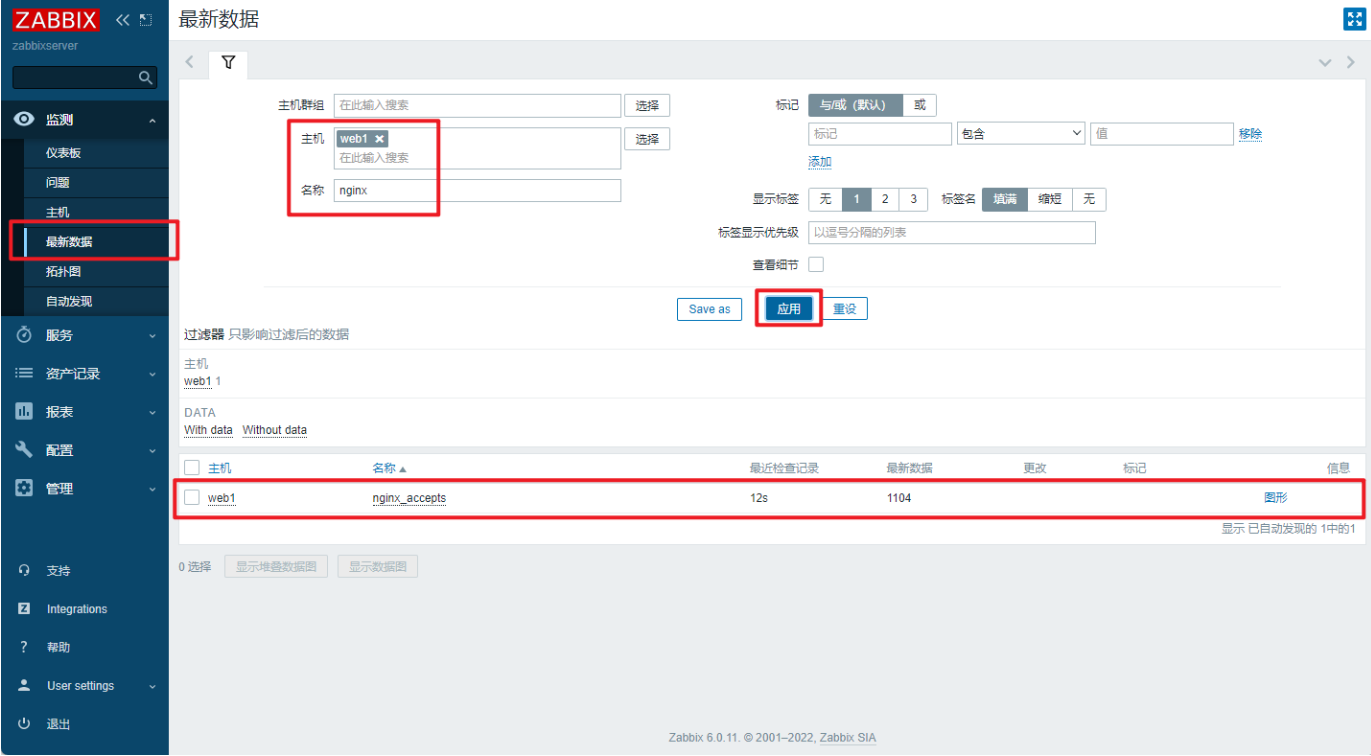Screen dimensions: 1371x756
Task: Set tag name to 缩短
Action: [1049, 199]
